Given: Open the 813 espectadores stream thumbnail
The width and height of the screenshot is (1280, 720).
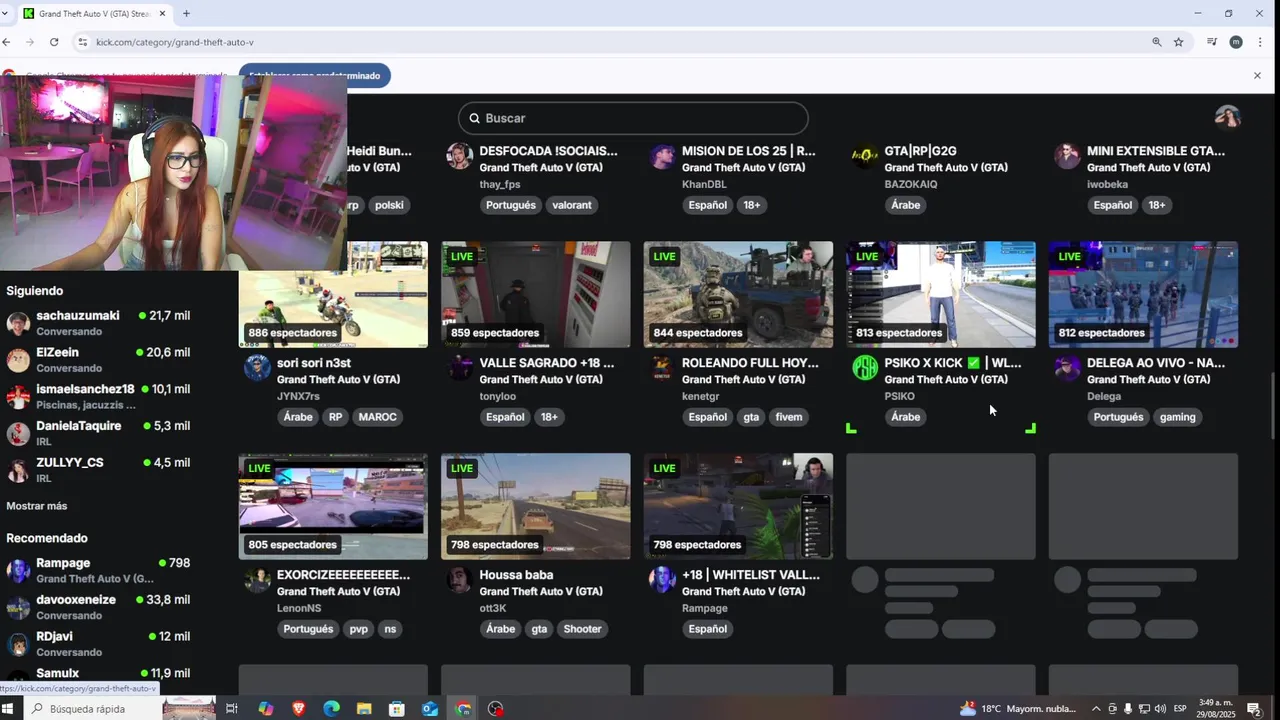Looking at the screenshot, I should click(x=941, y=294).
